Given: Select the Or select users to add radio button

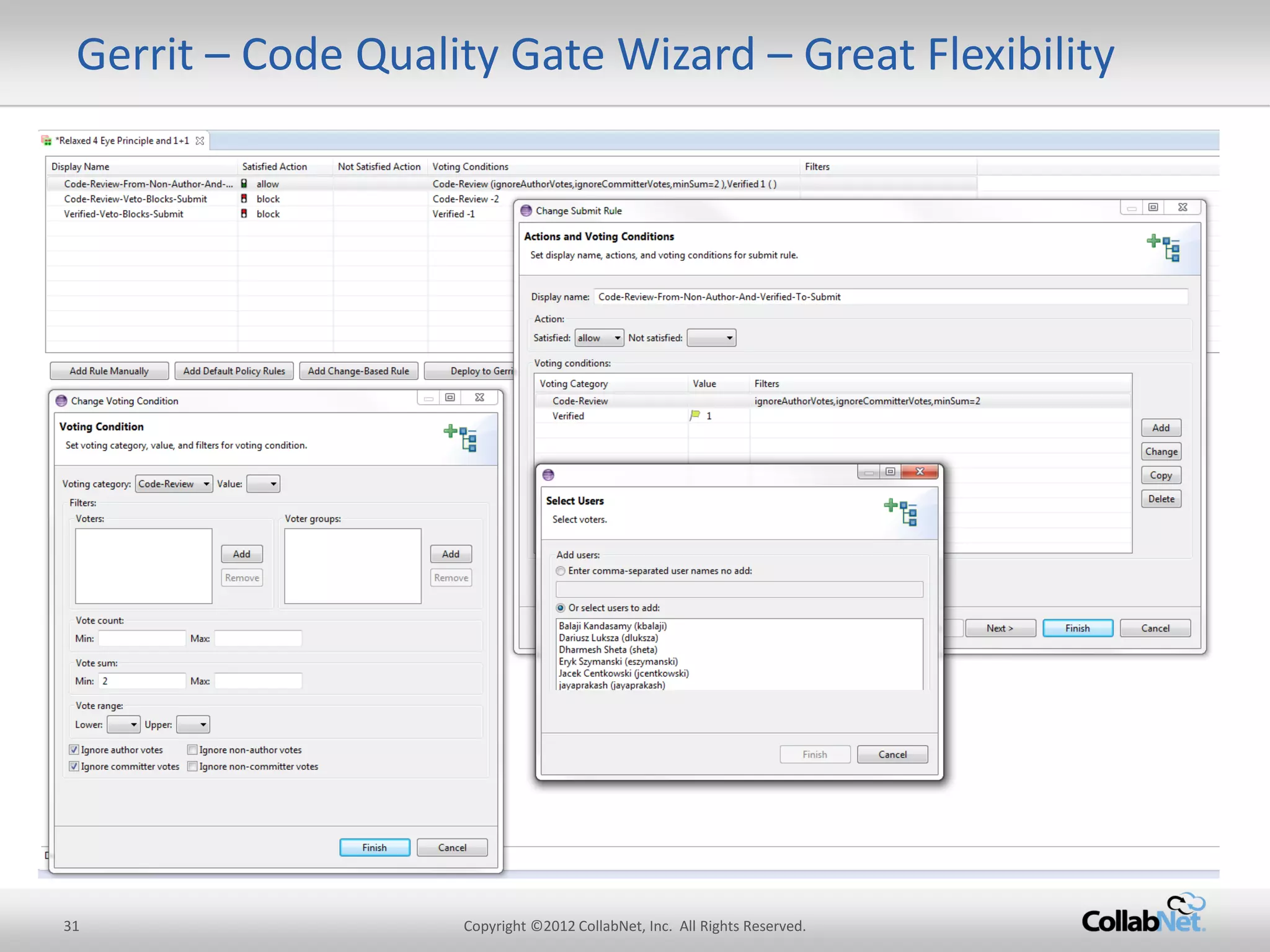Looking at the screenshot, I should click(561, 608).
